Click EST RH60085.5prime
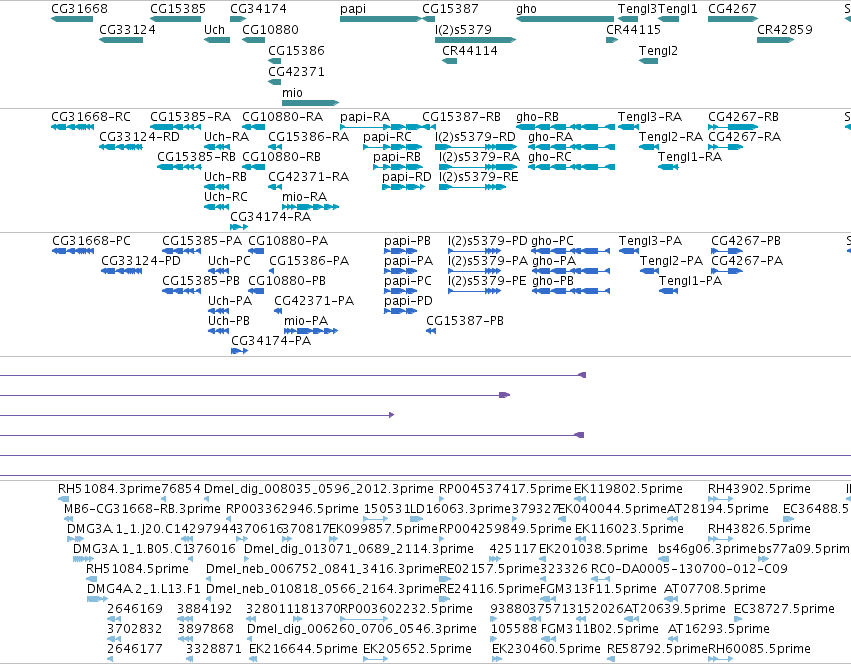 (x=721, y=659)
